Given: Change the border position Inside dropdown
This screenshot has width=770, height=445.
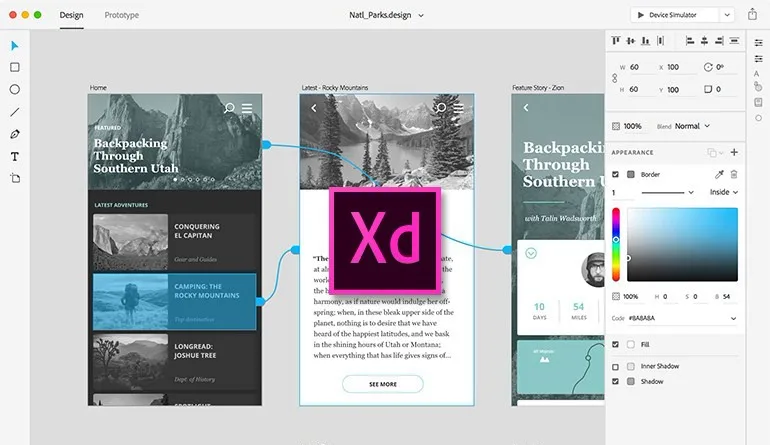Looking at the screenshot, I should [724, 192].
